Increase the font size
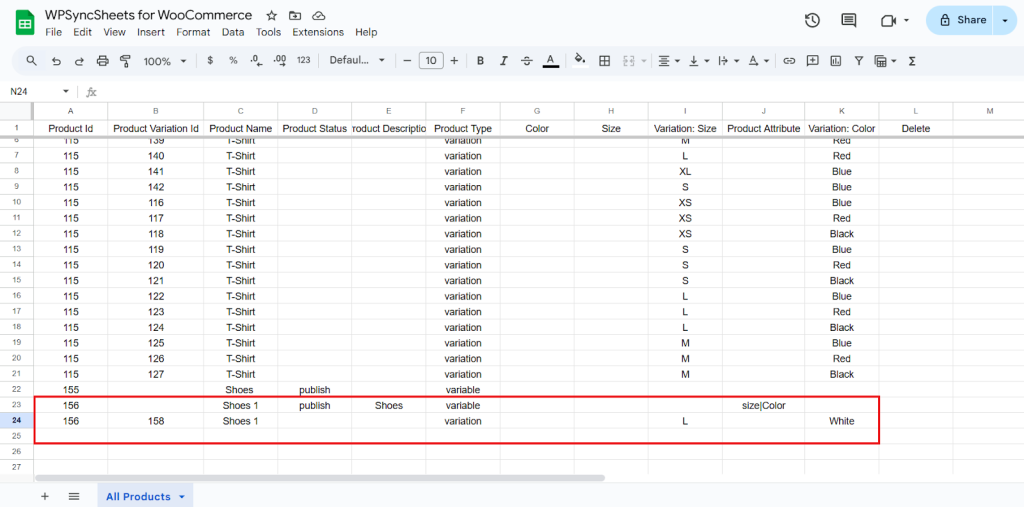Viewport: 1024px width, 507px height. pos(454,61)
